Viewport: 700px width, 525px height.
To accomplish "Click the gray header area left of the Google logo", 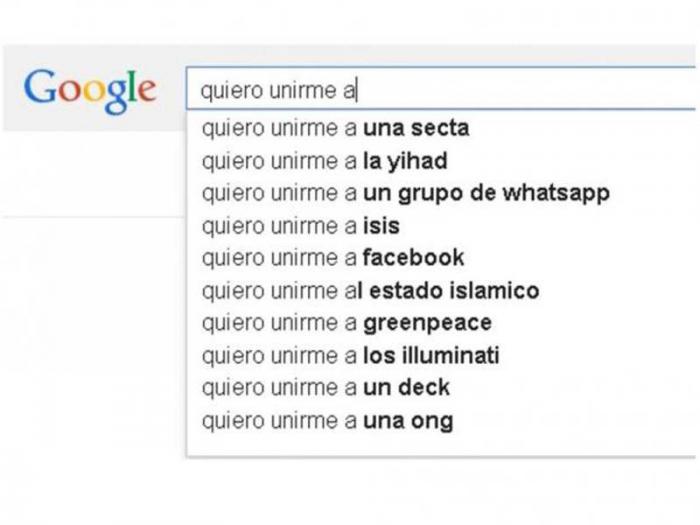I will click(12, 88).
